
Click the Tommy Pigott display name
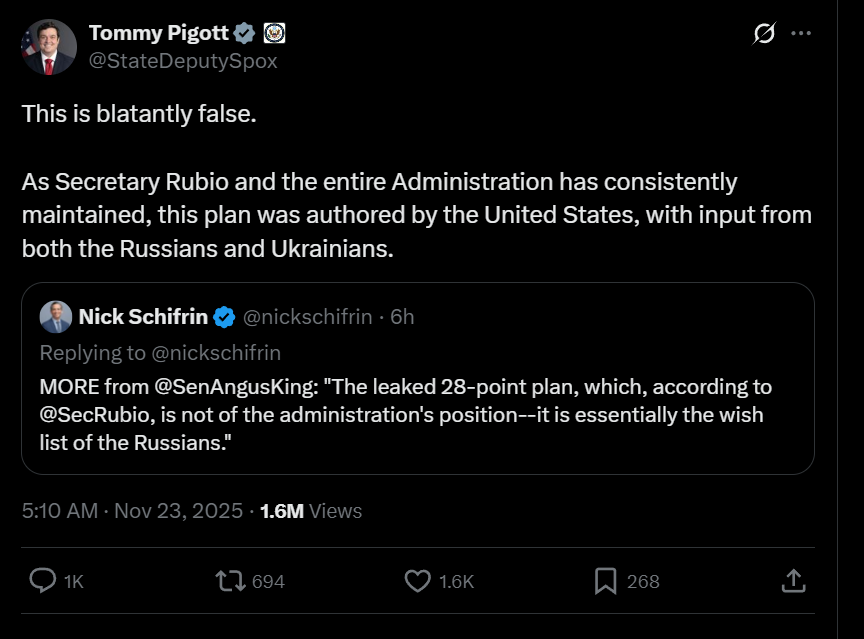coord(159,33)
